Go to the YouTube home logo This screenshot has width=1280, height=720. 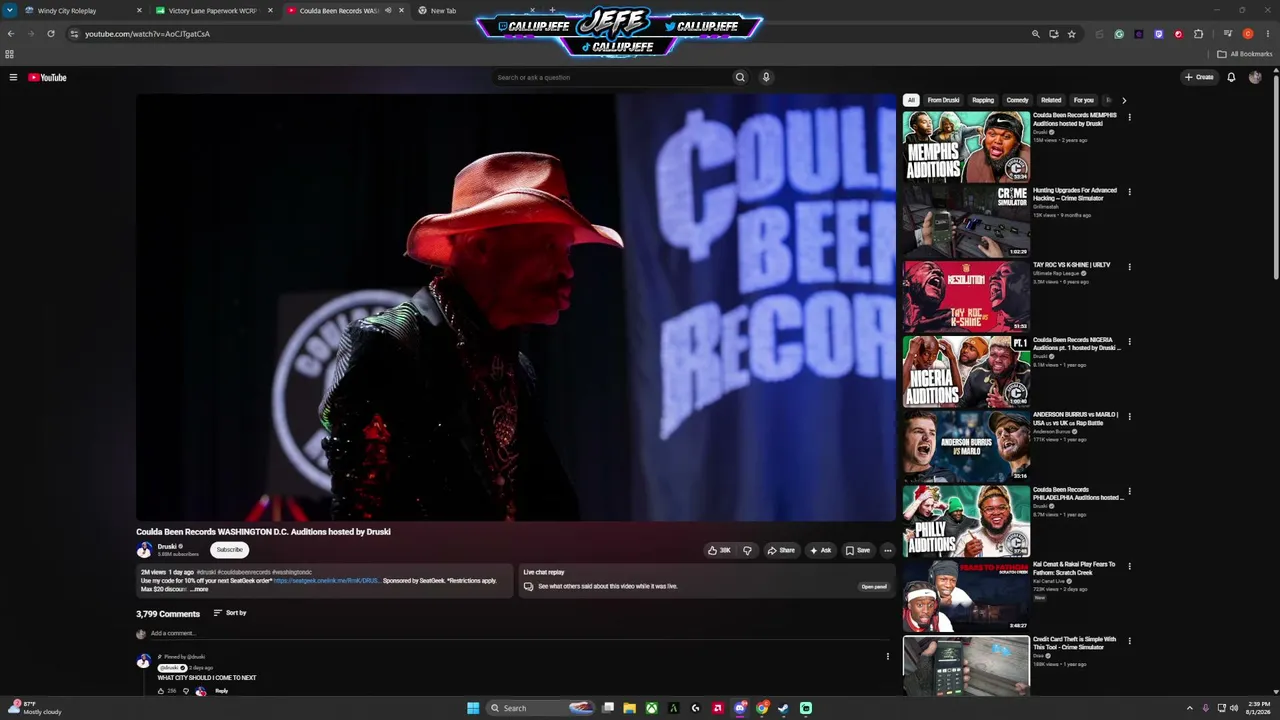(x=47, y=77)
